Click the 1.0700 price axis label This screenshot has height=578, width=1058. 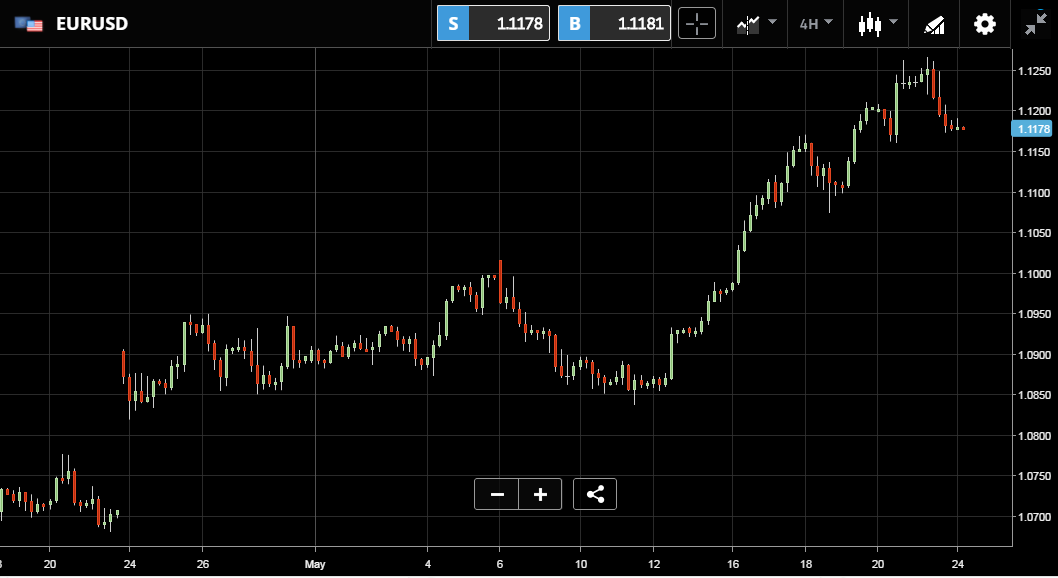click(1034, 517)
